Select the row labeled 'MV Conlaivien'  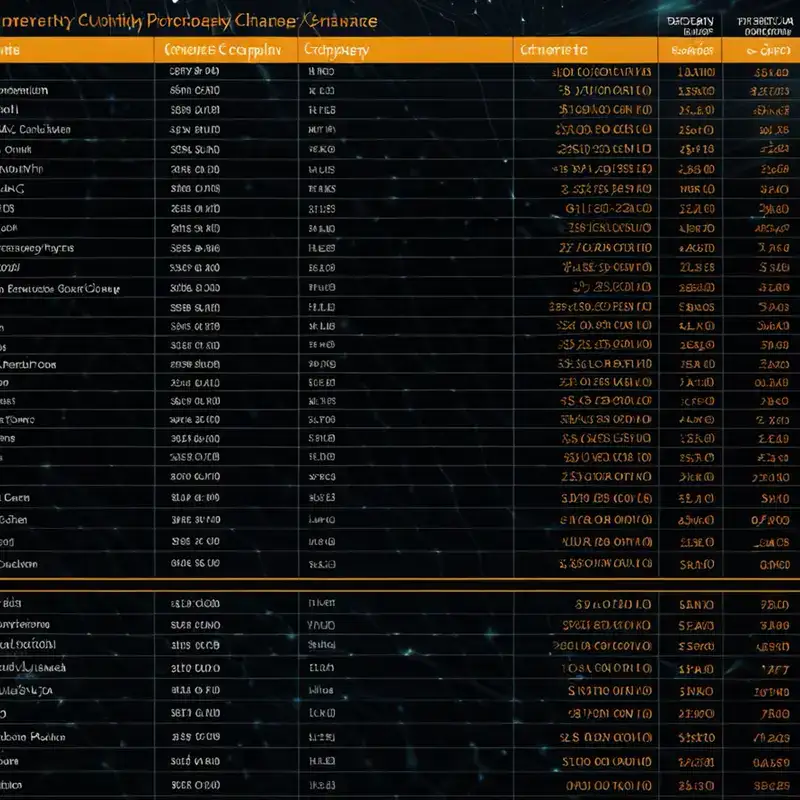(x=400, y=130)
